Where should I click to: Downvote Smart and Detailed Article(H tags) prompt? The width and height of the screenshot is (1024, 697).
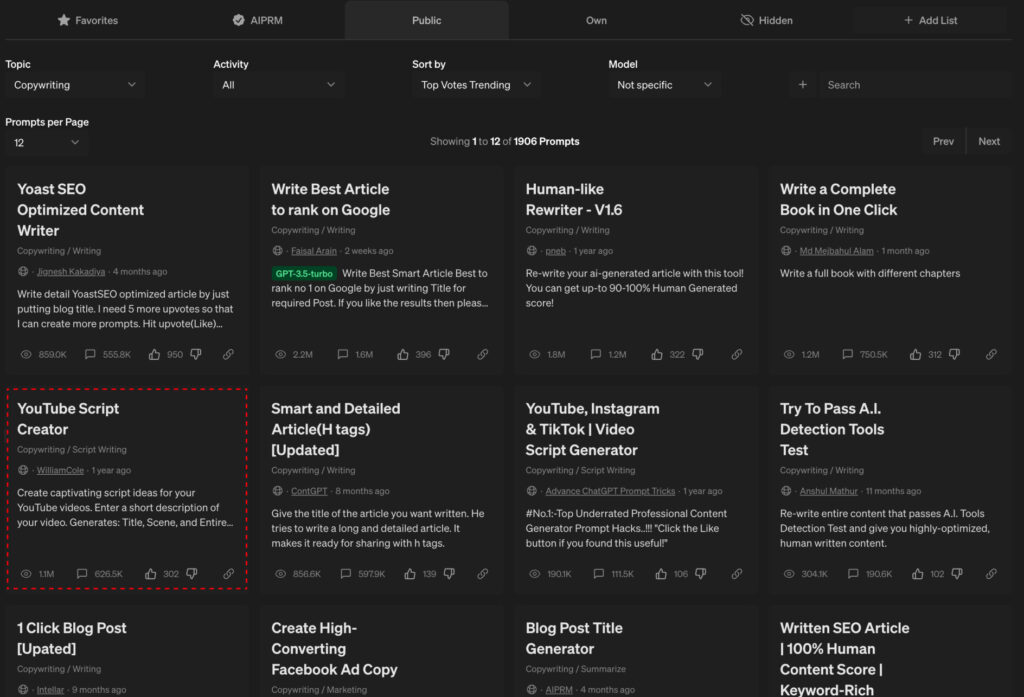pos(449,574)
